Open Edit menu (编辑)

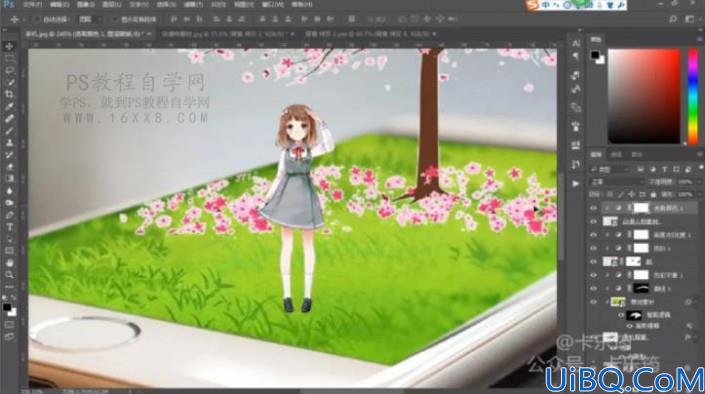click(x=59, y=4)
